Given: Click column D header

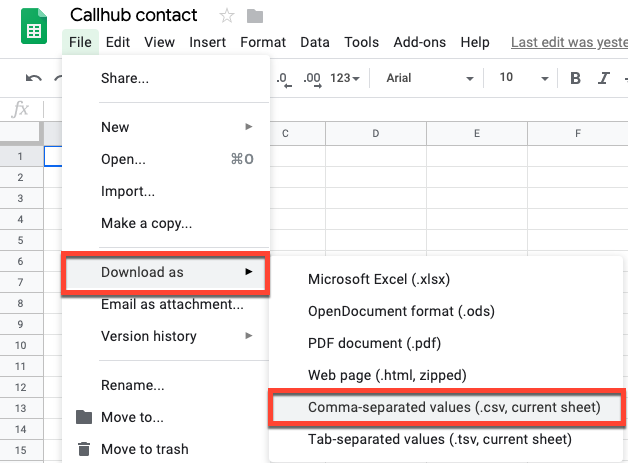Looking at the screenshot, I should 375,134.
